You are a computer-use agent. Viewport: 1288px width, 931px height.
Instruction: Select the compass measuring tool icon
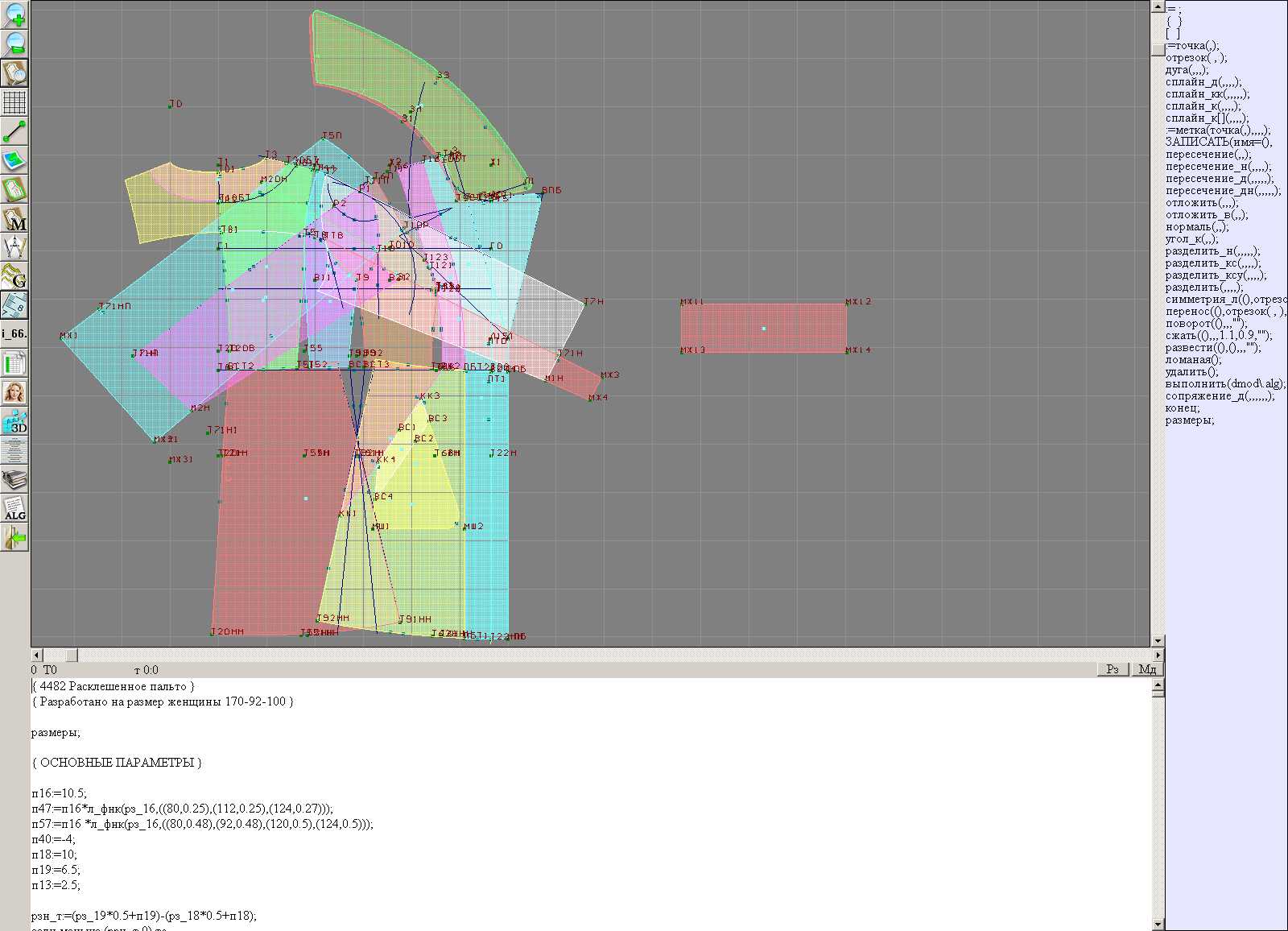click(x=14, y=247)
